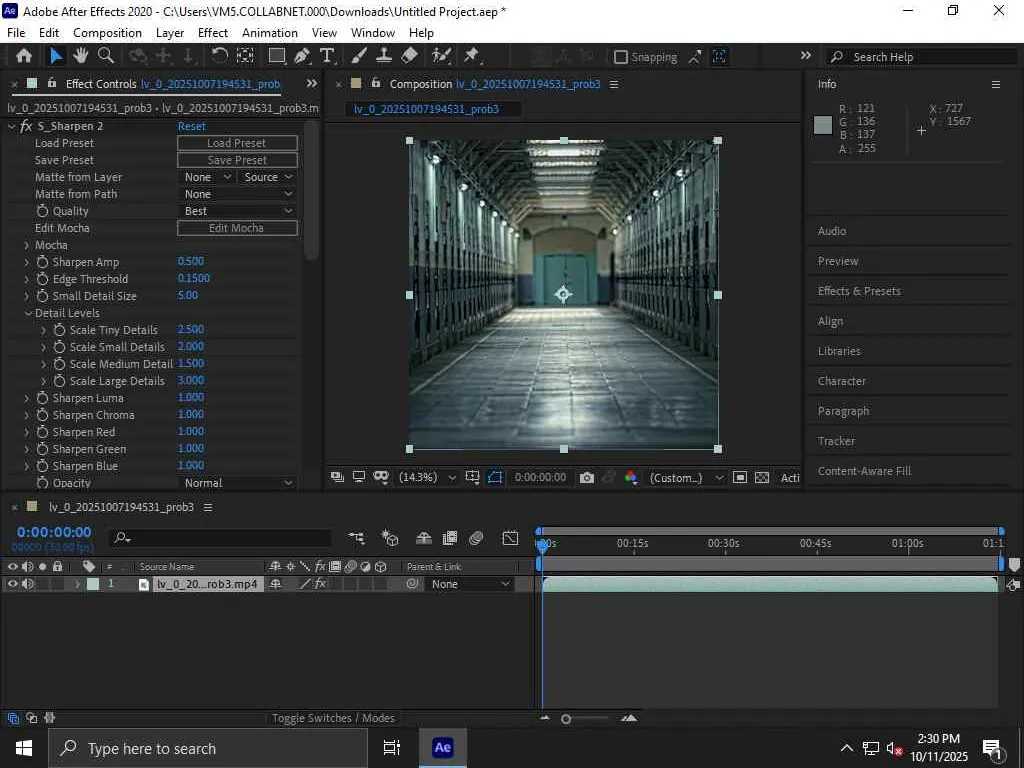Toggle Sharpen Amp stopwatch animation
The height and width of the screenshot is (768, 1024).
point(43,262)
